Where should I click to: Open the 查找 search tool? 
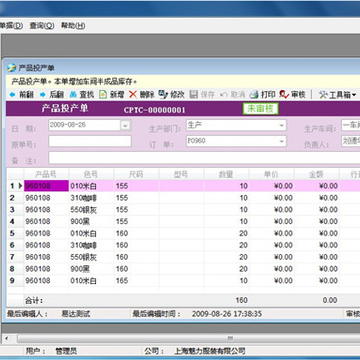tap(82, 95)
